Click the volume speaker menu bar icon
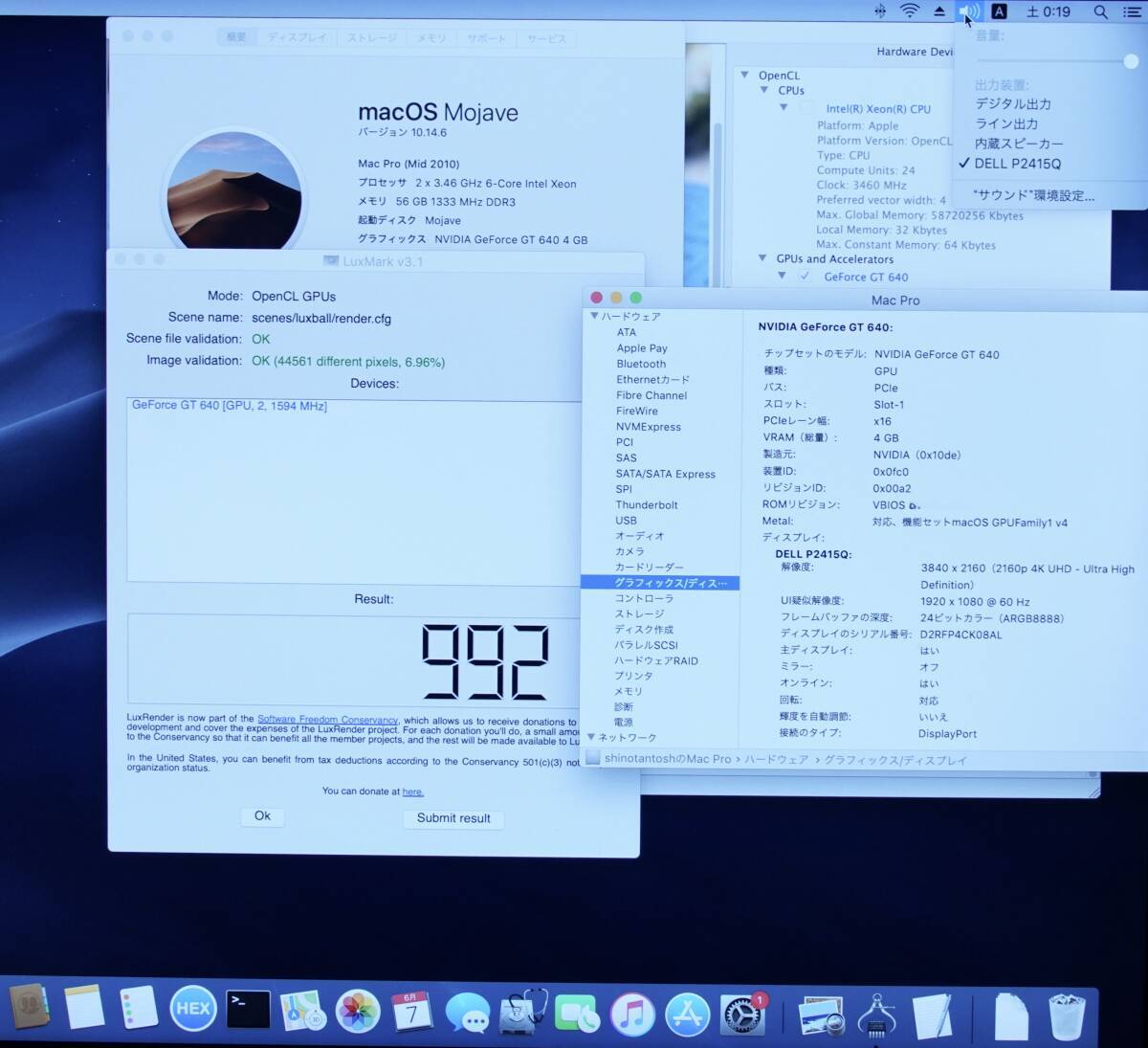Viewport: 1148px width, 1048px height. (969, 11)
